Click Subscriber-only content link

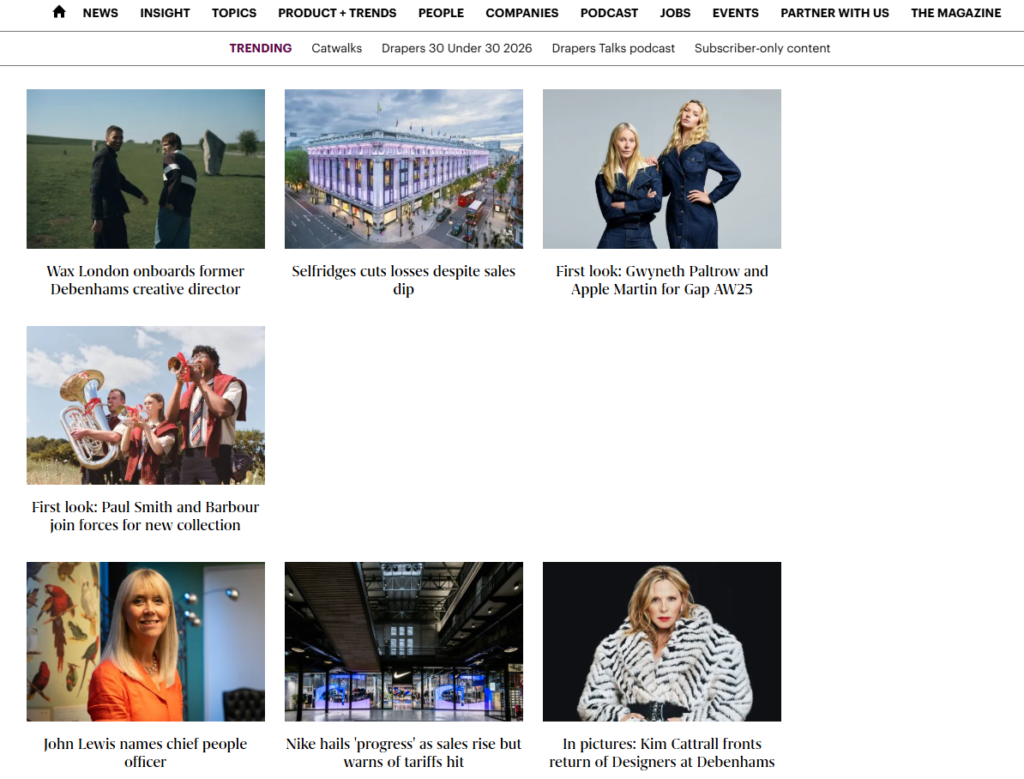pyautogui.click(x=762, y=48)
